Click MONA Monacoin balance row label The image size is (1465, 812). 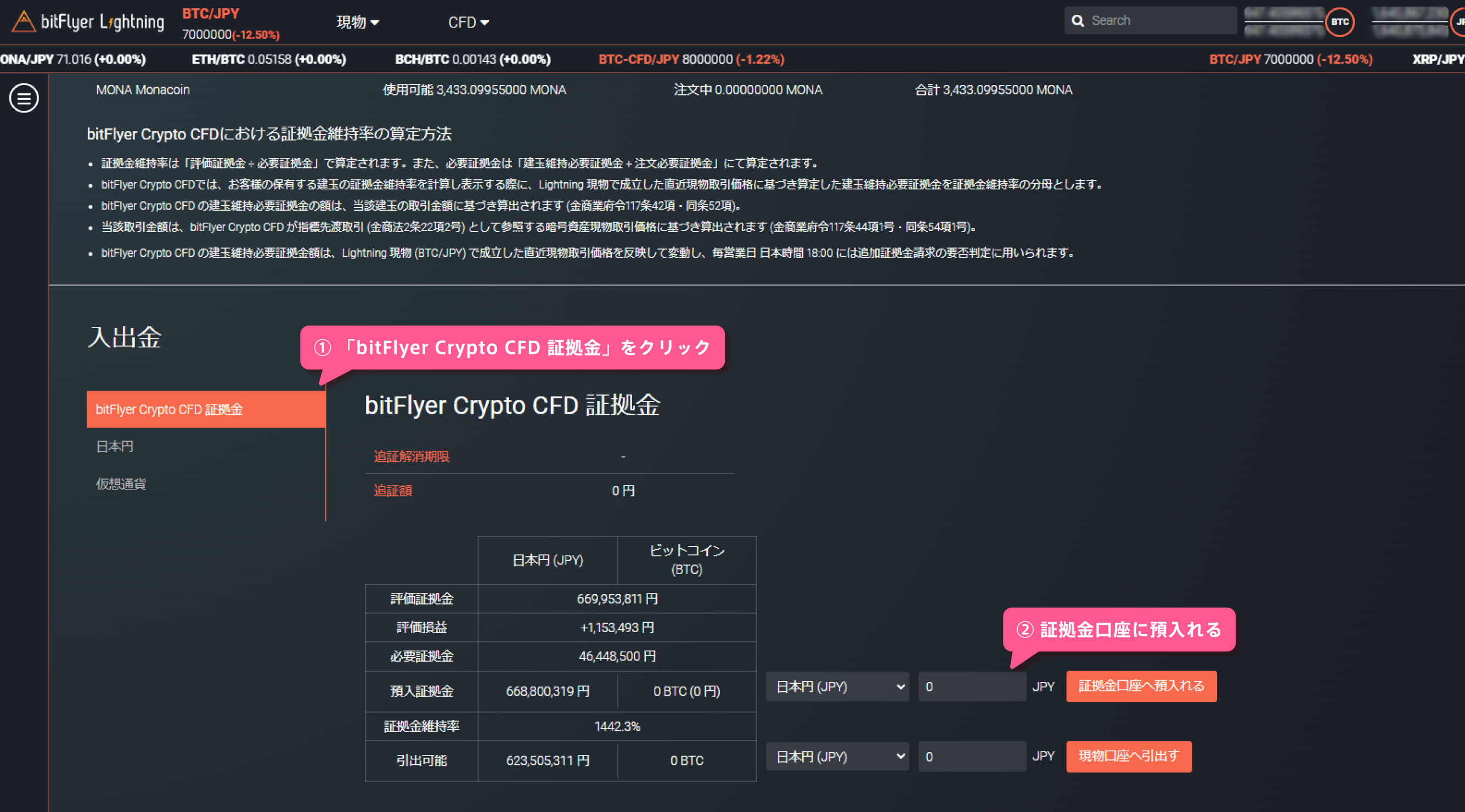143,90
